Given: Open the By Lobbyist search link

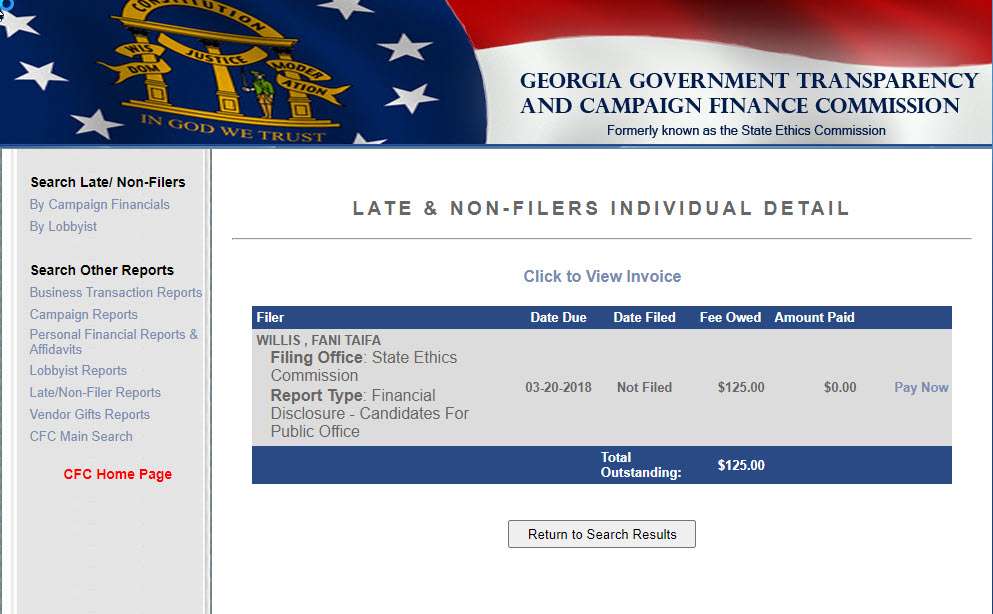Looking at the screenshot, I should point(63,227).
